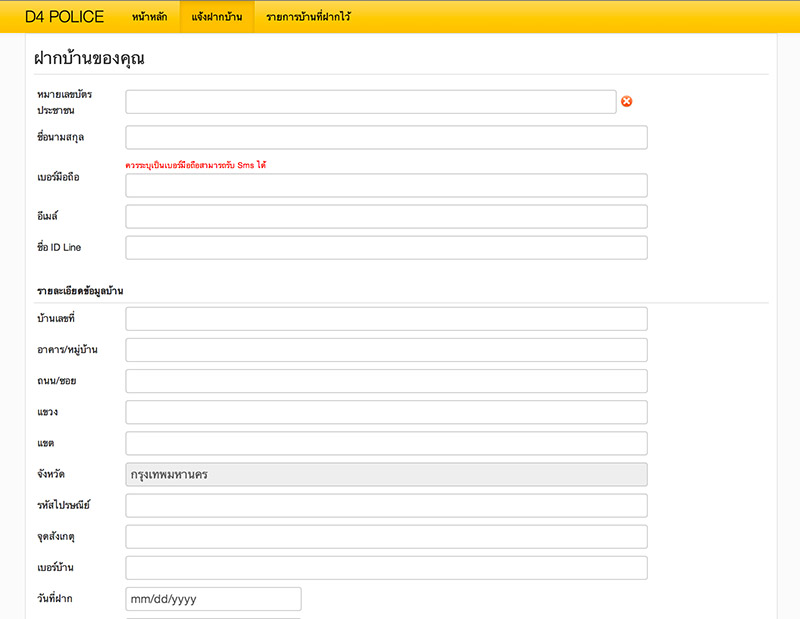The width and height of the screenshot is (800, 619).
Task: Select the แจ้งฝากบ้าน menu tab
Action: click(x=217, y=17)
